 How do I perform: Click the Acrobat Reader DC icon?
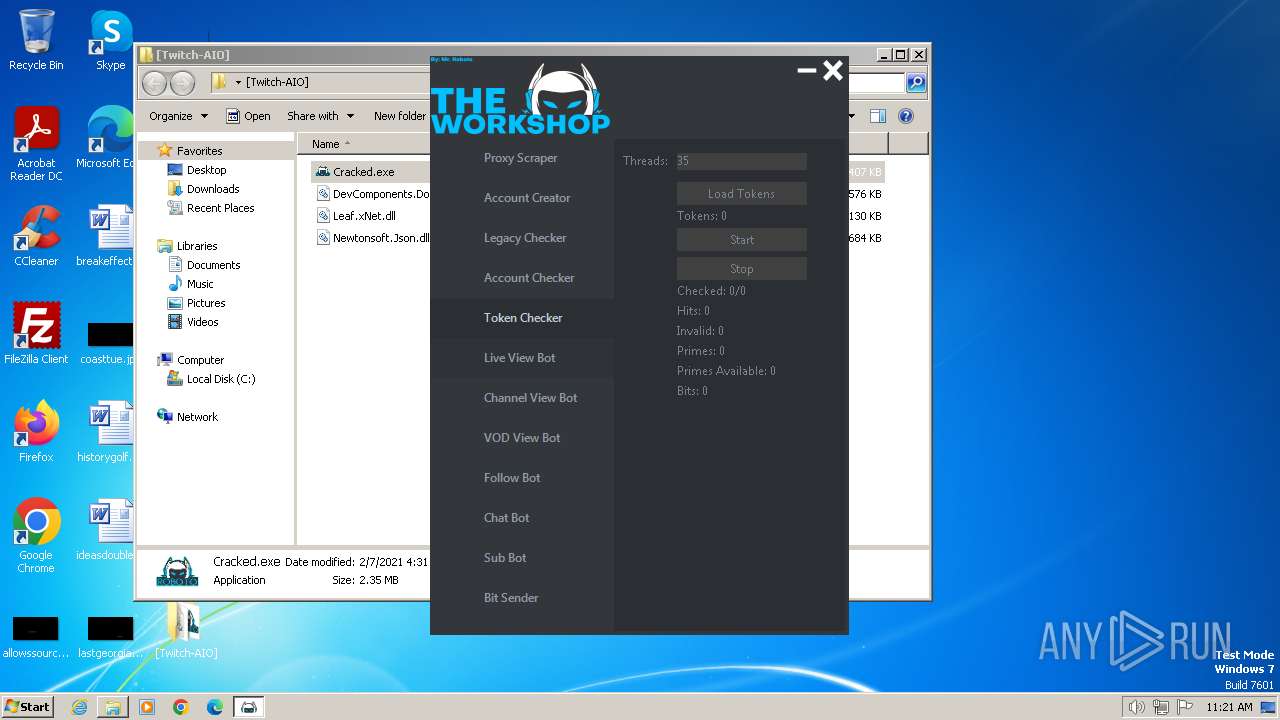point(36,144)
